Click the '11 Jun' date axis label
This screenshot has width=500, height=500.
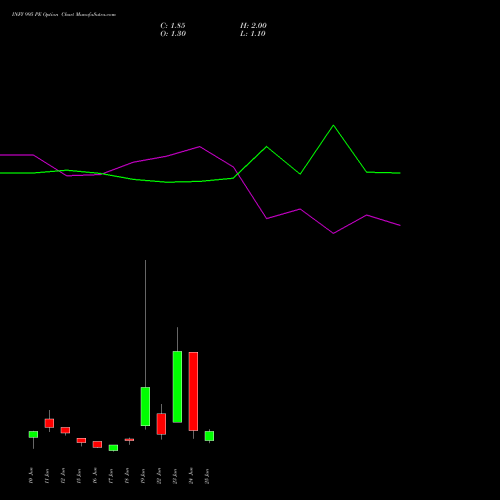47,476
